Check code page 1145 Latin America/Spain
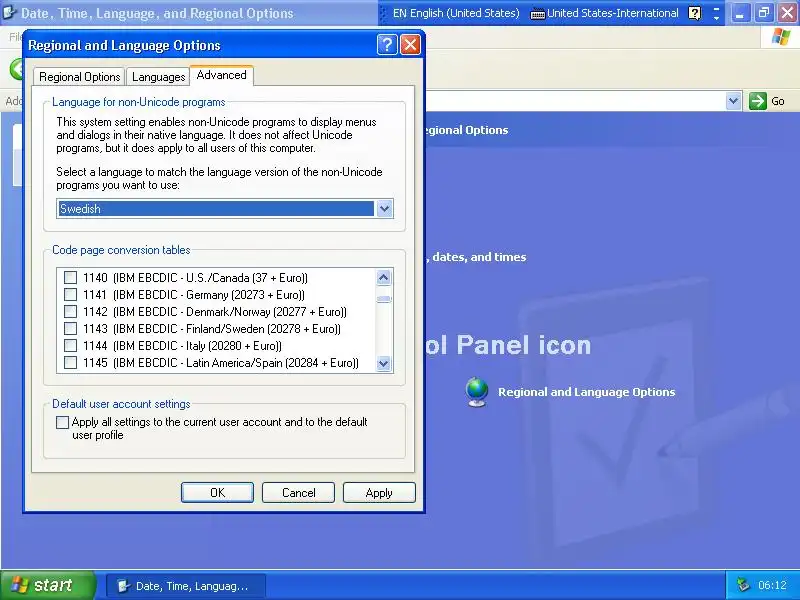 (x=70, y=362)
